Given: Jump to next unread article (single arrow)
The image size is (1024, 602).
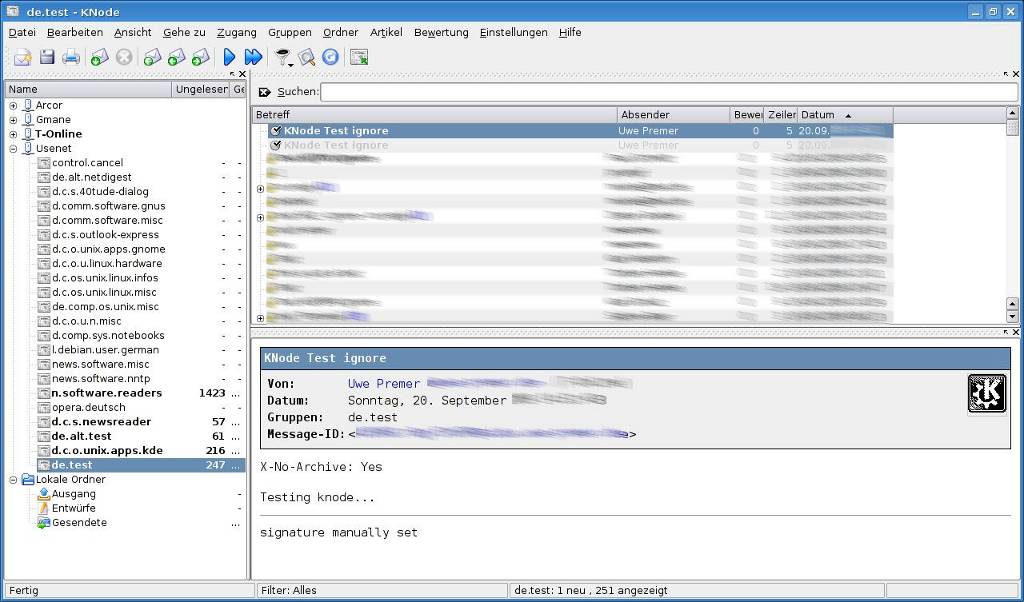Looking at the screenshot, I should (229, 58).
